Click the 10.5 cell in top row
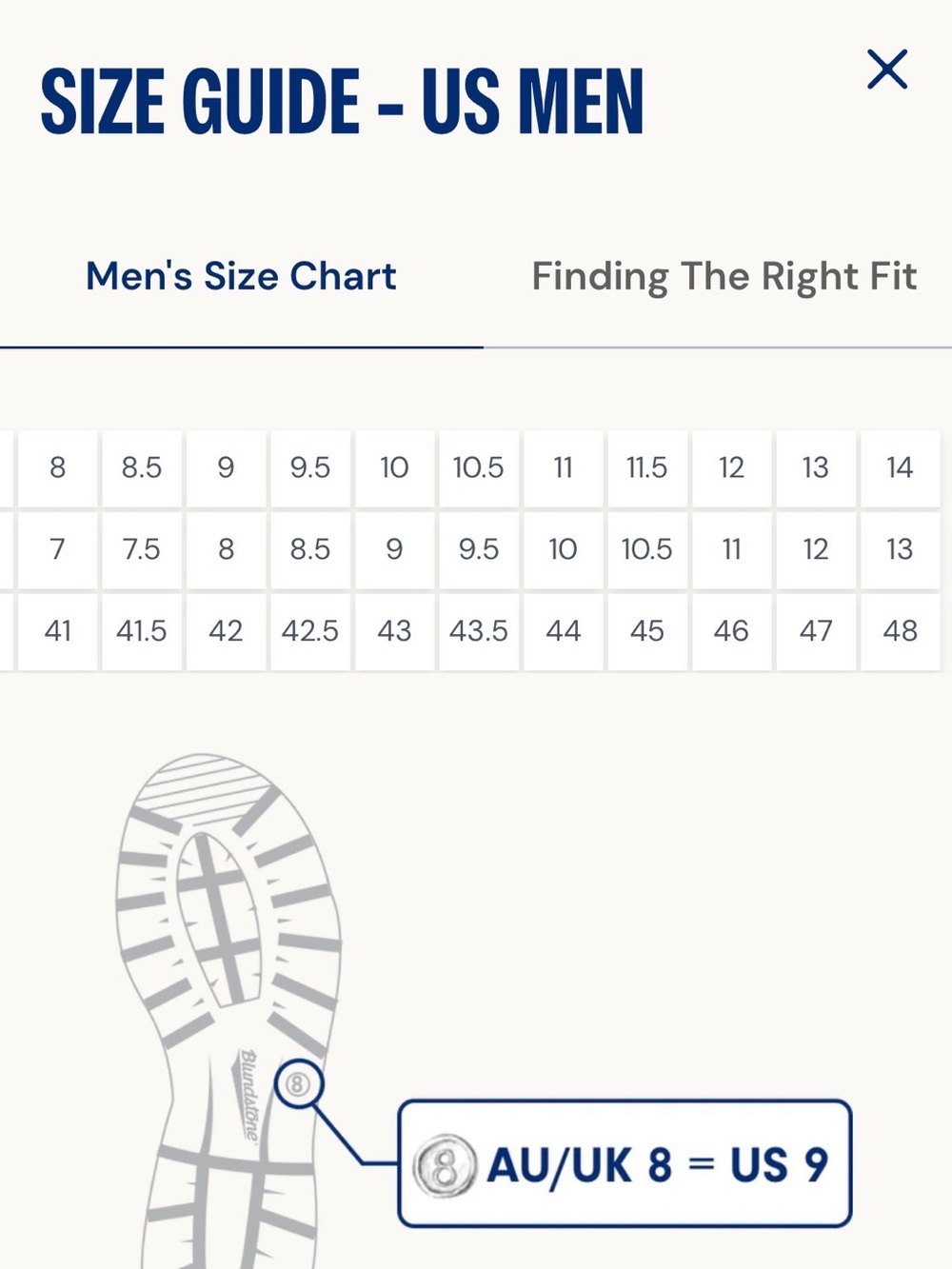The width and height of the screenshot is (952, 1269). (x=478, y=467)
